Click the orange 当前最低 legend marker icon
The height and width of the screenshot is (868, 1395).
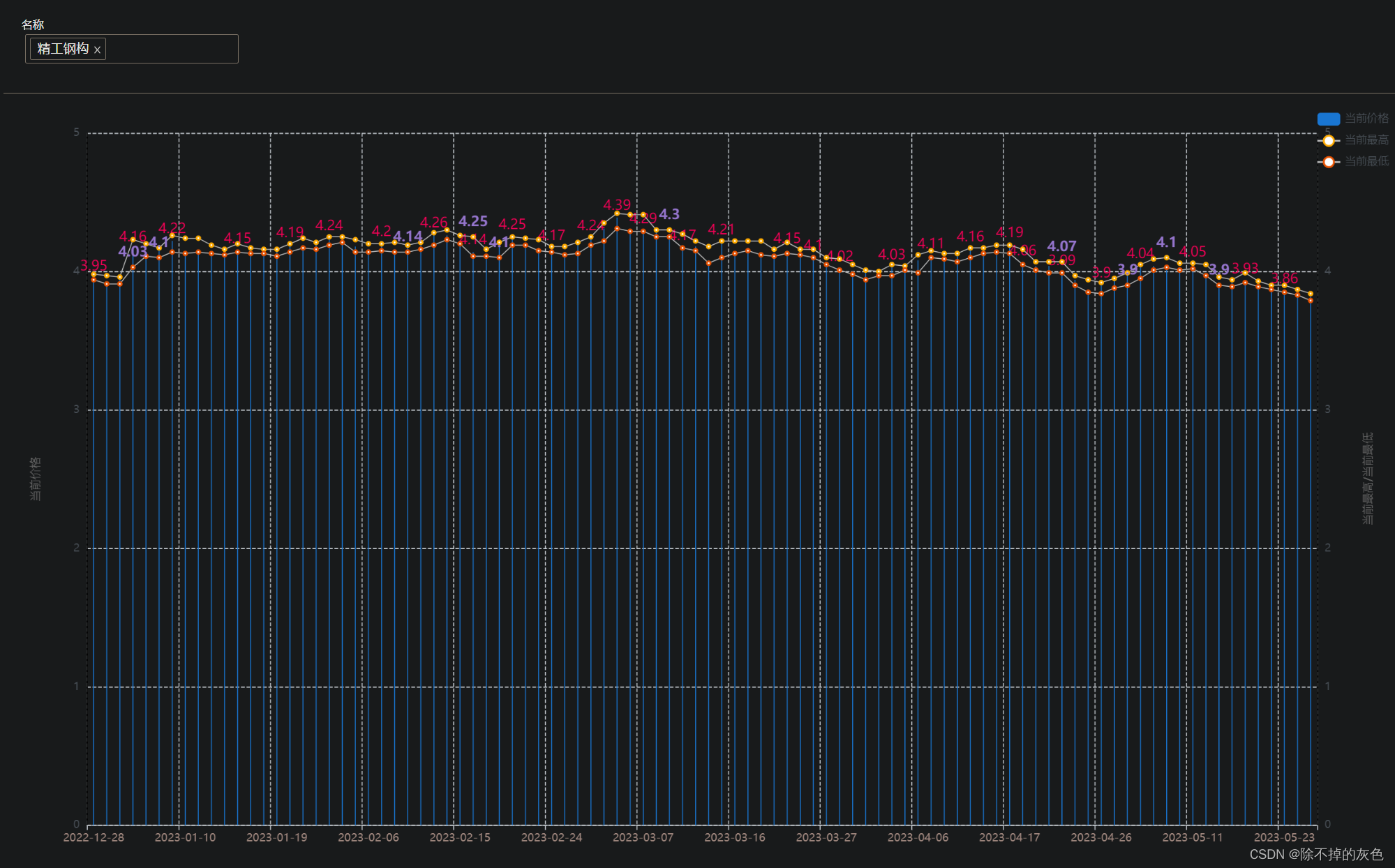[1328, 162]
